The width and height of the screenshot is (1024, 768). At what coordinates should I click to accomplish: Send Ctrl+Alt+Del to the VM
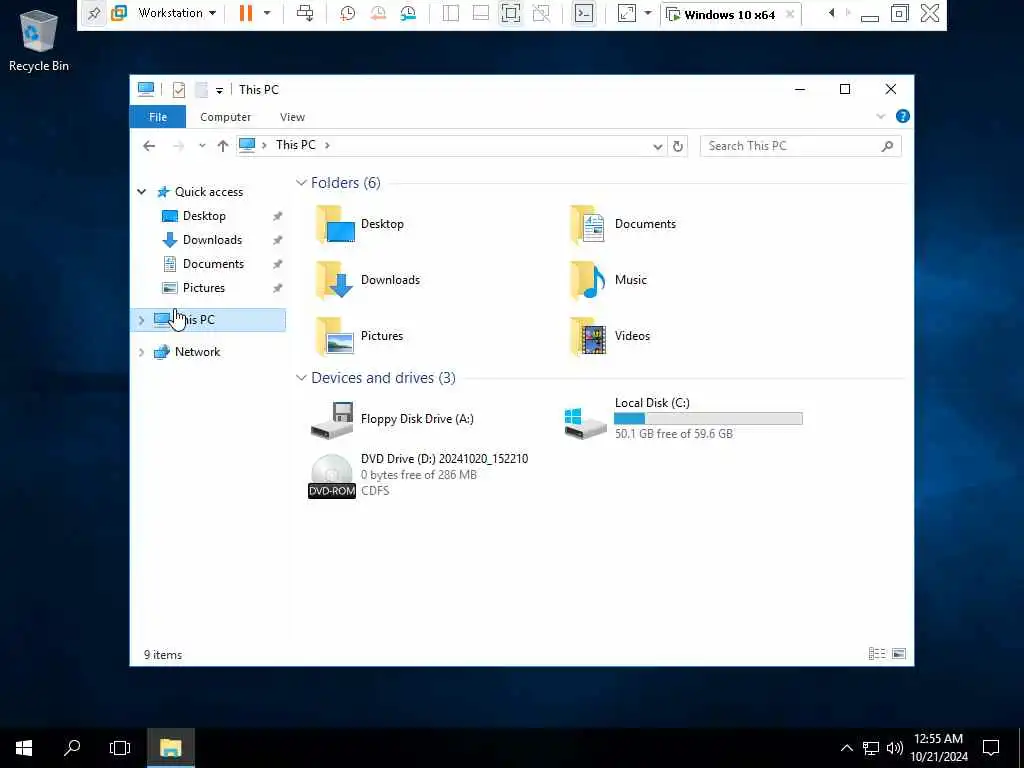pos(305,13)
